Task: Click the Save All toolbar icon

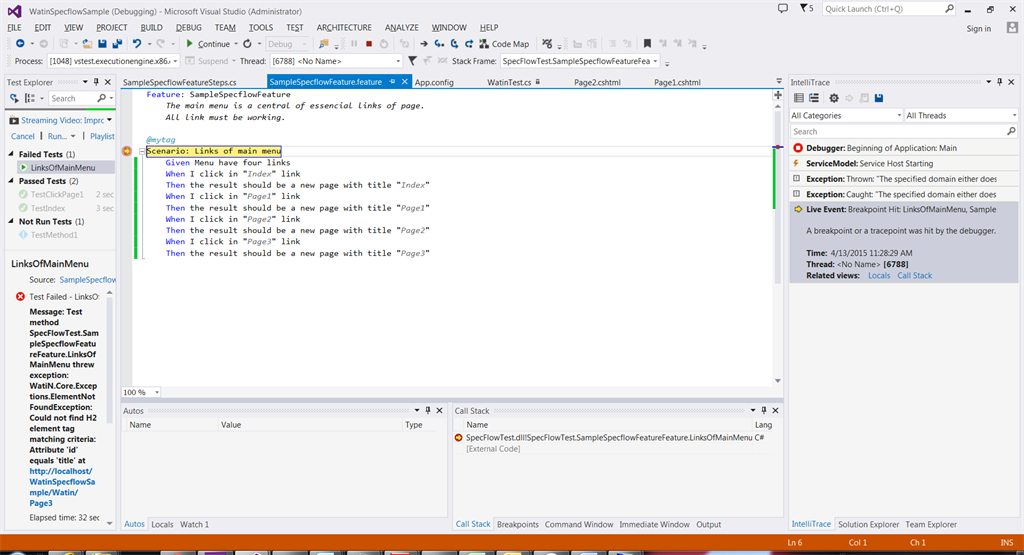Action: (x=118, y=44)
